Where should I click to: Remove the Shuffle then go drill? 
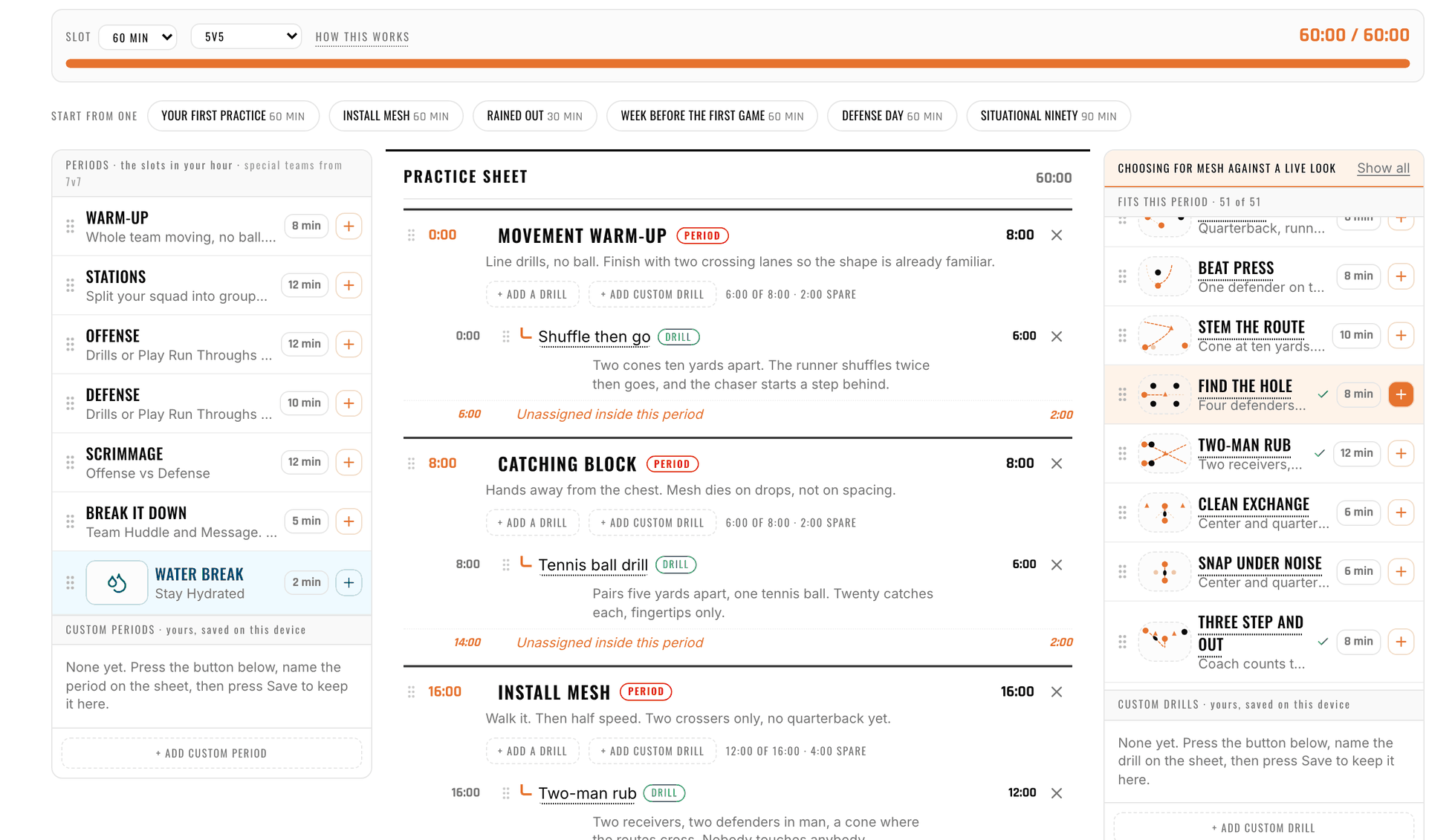[1057, 336]
